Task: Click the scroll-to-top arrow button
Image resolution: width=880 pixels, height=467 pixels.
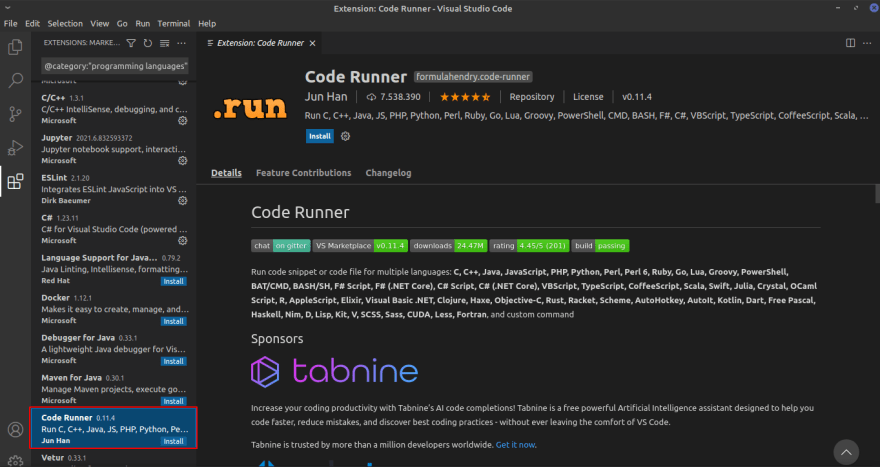Action: [846, 452]
